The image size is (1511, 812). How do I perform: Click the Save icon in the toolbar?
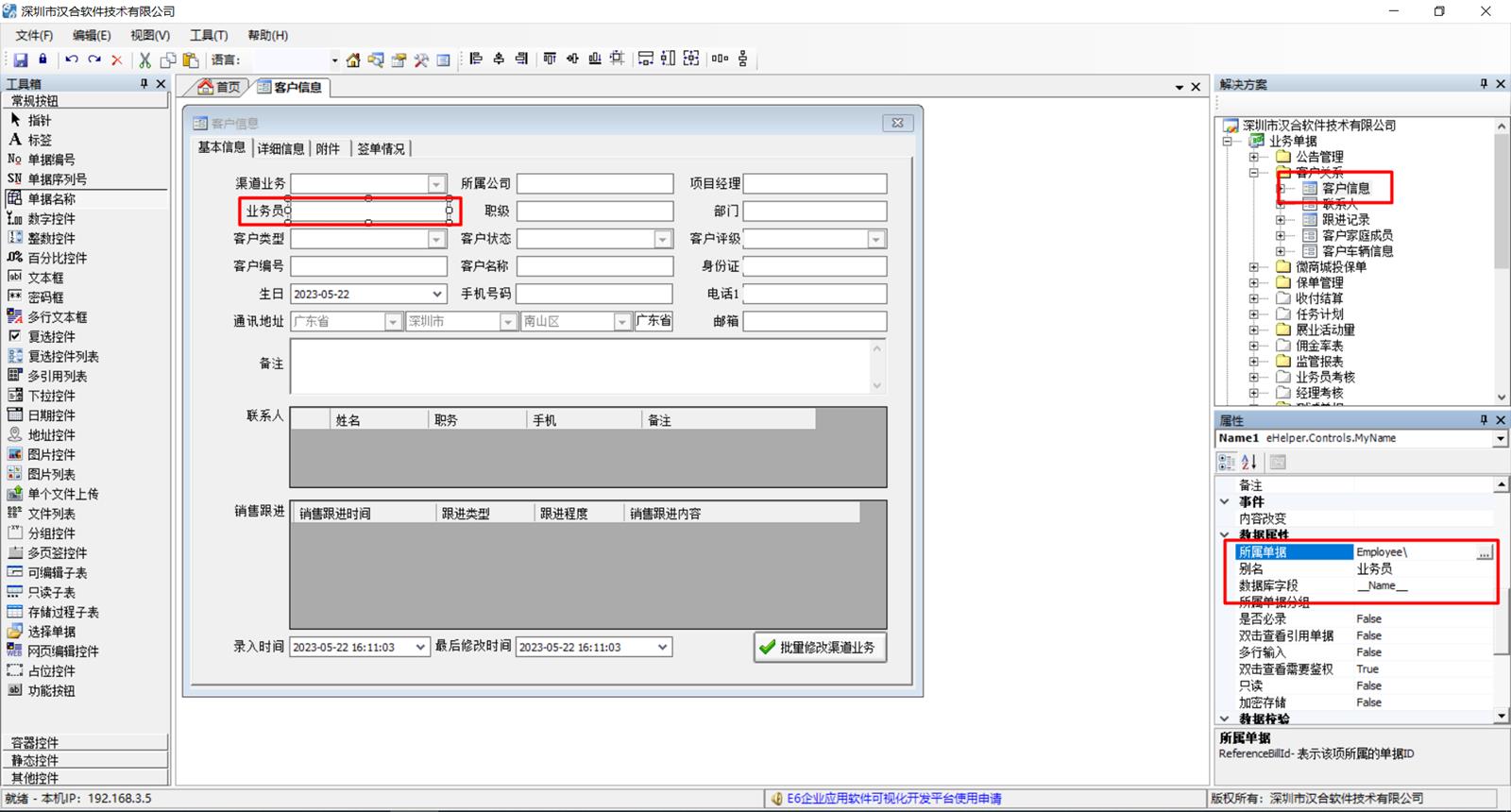[20, 59]
